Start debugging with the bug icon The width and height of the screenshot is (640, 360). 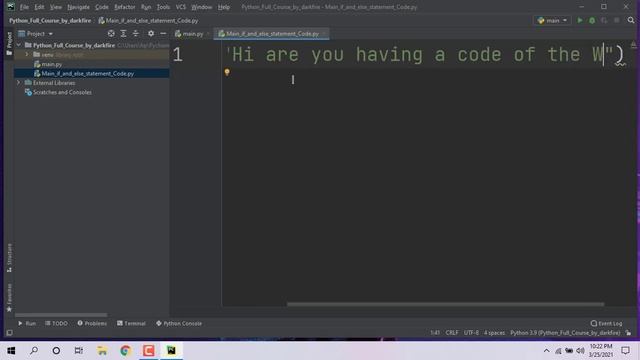click(592, 20)
